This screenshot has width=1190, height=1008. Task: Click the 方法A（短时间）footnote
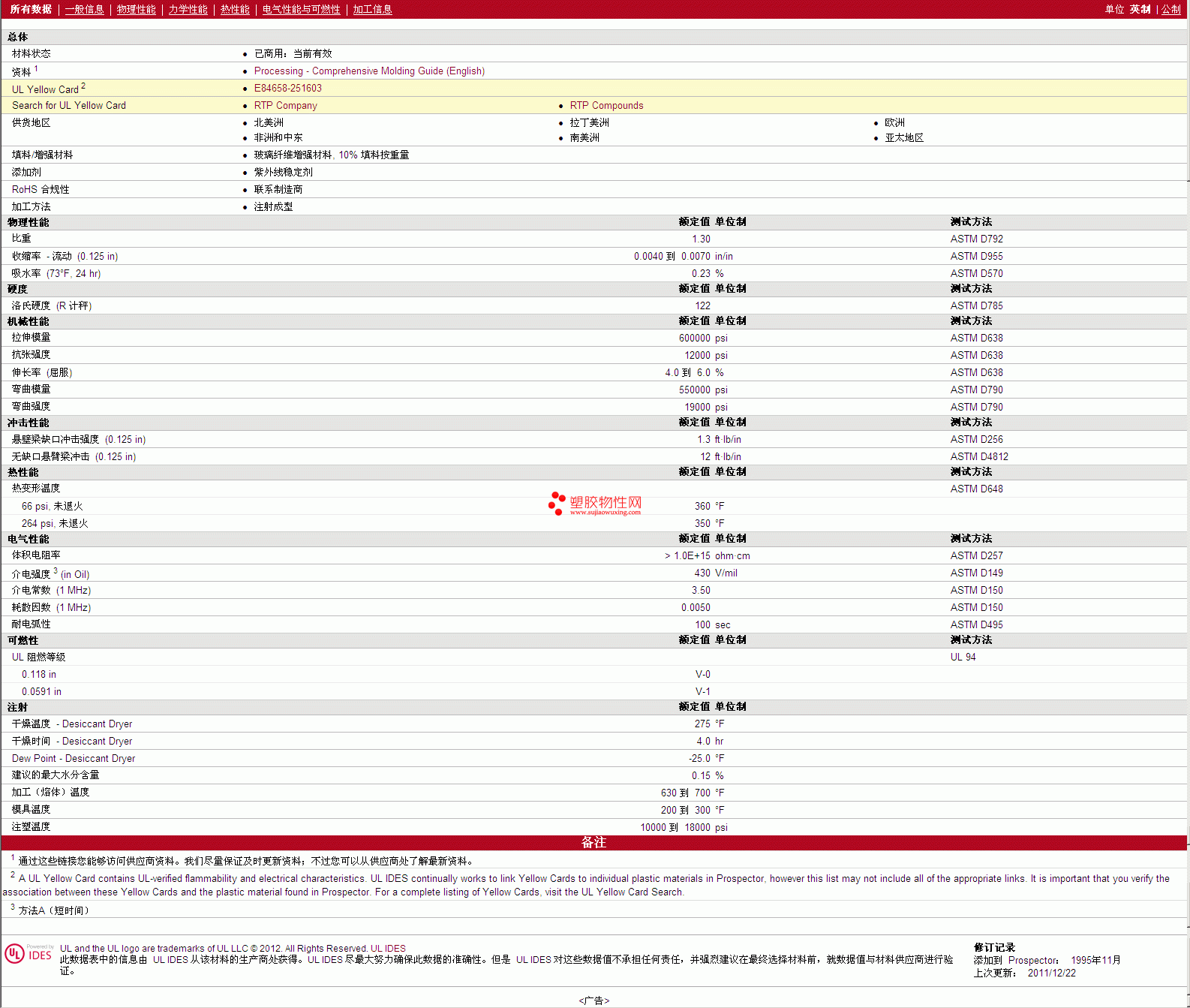tap(56, 910)
